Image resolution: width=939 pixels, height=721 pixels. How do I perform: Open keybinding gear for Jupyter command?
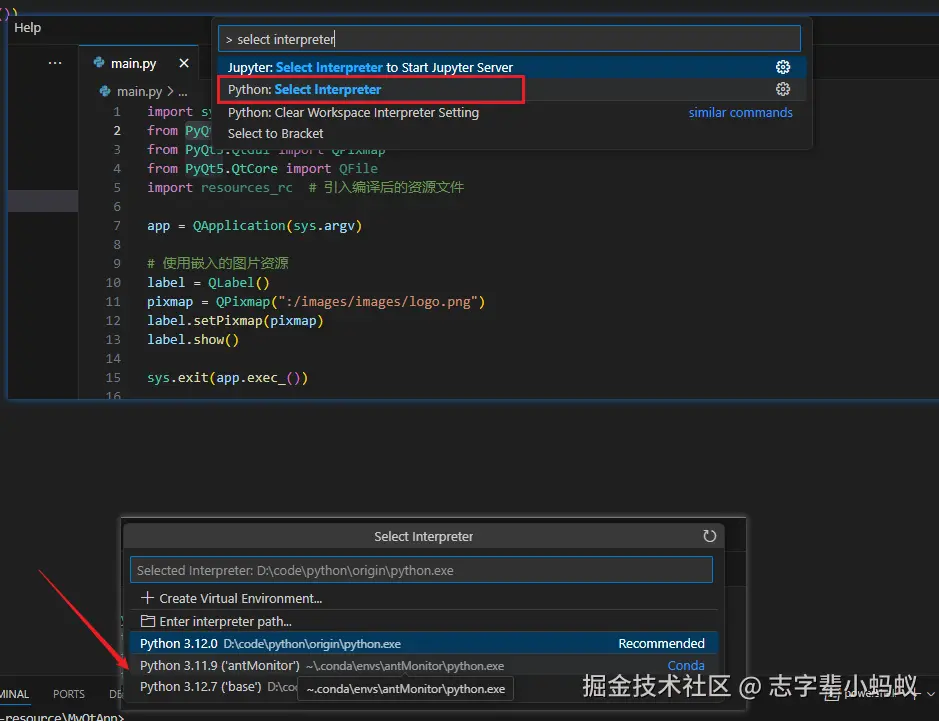click(x=783, y=67)
